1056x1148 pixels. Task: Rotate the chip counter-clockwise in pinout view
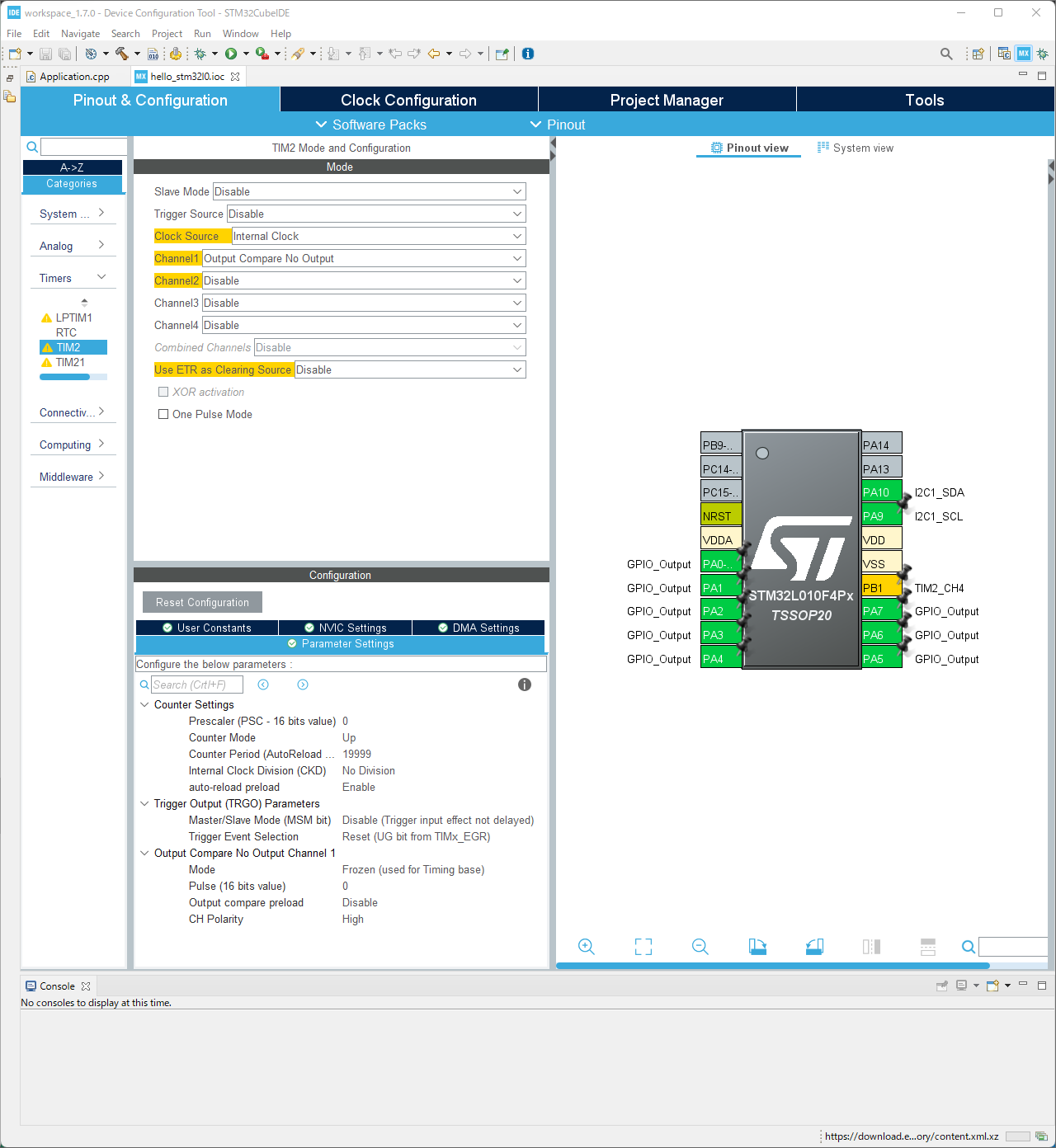(x=814, y=947)
